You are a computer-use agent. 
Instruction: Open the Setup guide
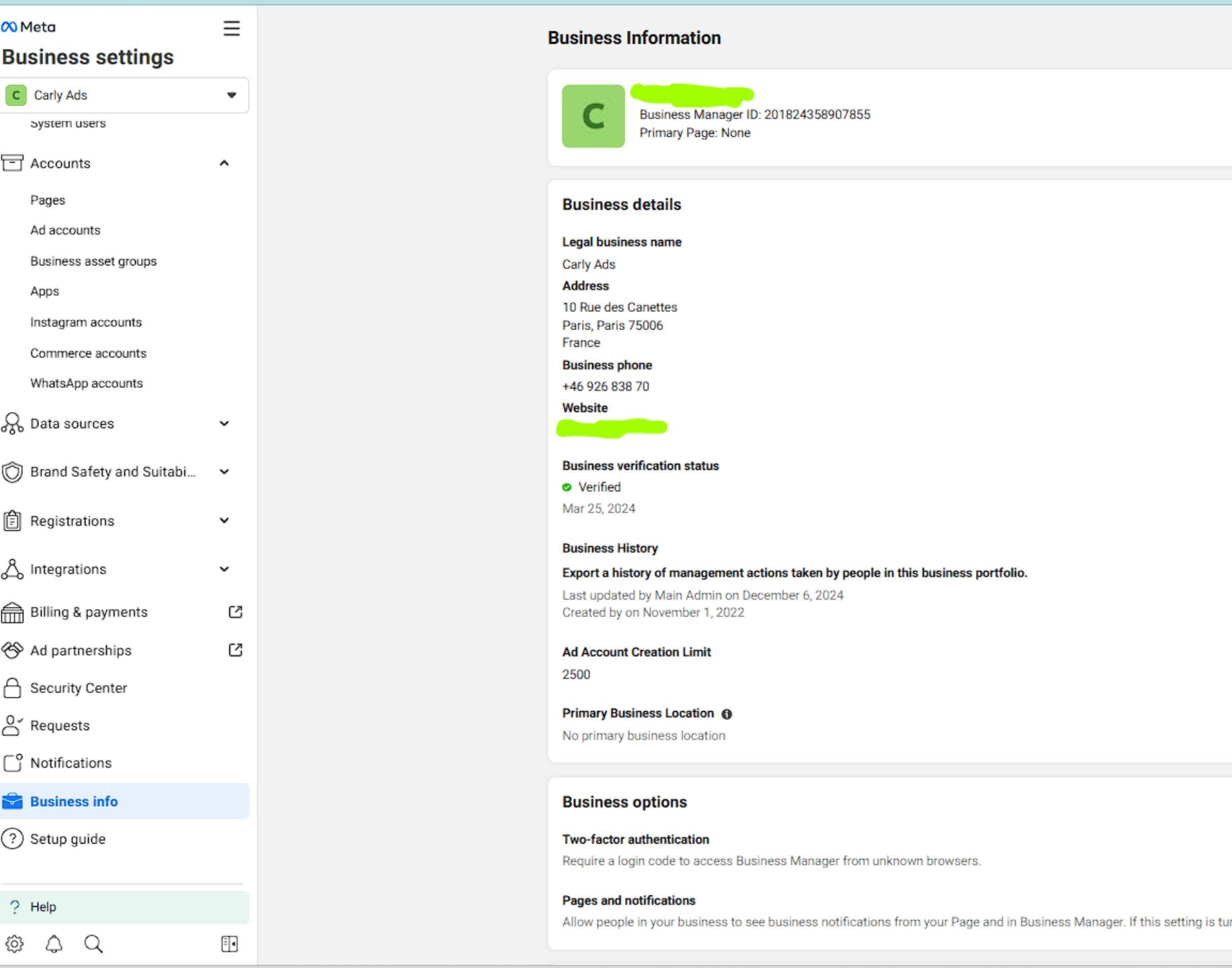pos(68,839)
